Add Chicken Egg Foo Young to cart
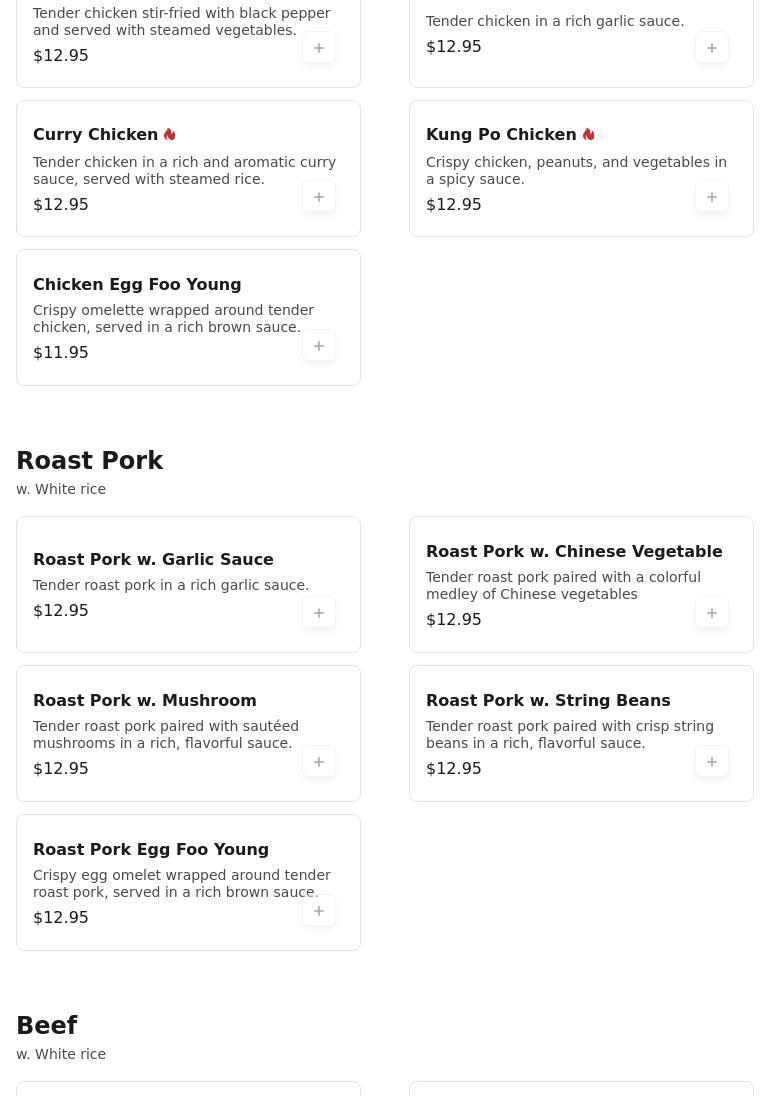The image size is (770, 1096). [319, 346]
